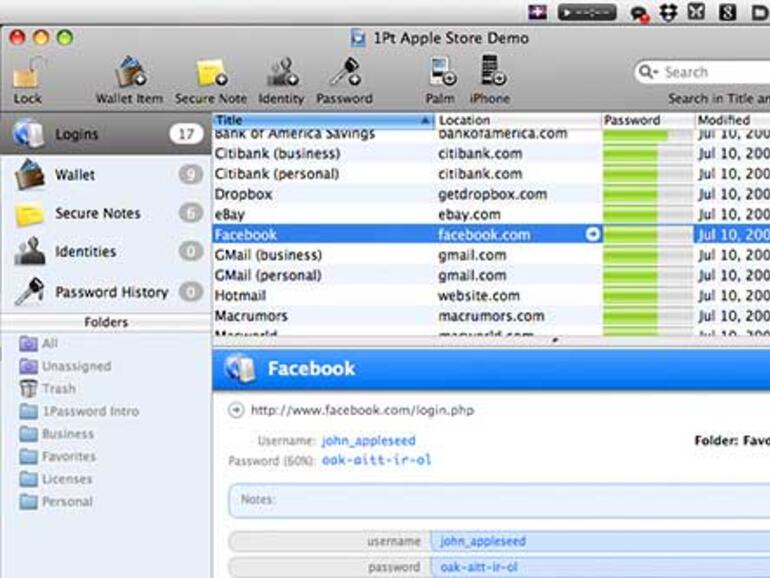Open Password History category
Image resolution: width=770 pixels, height=578 pixels.
(106, 292)
